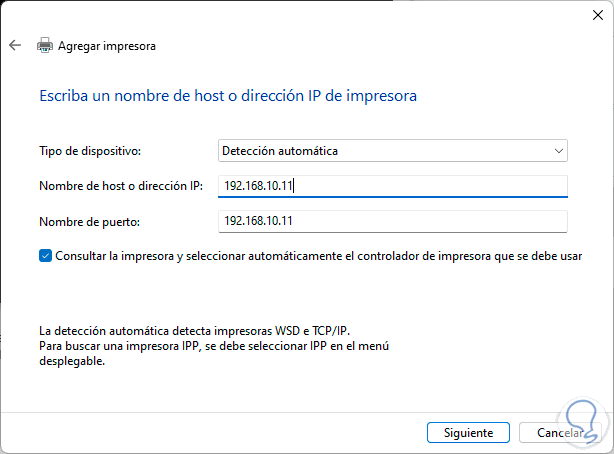Image resolution: width=614 pixels, height=454 pixels.
Task: Click the Nombre de puerto label
Action: tap(89, 220)
